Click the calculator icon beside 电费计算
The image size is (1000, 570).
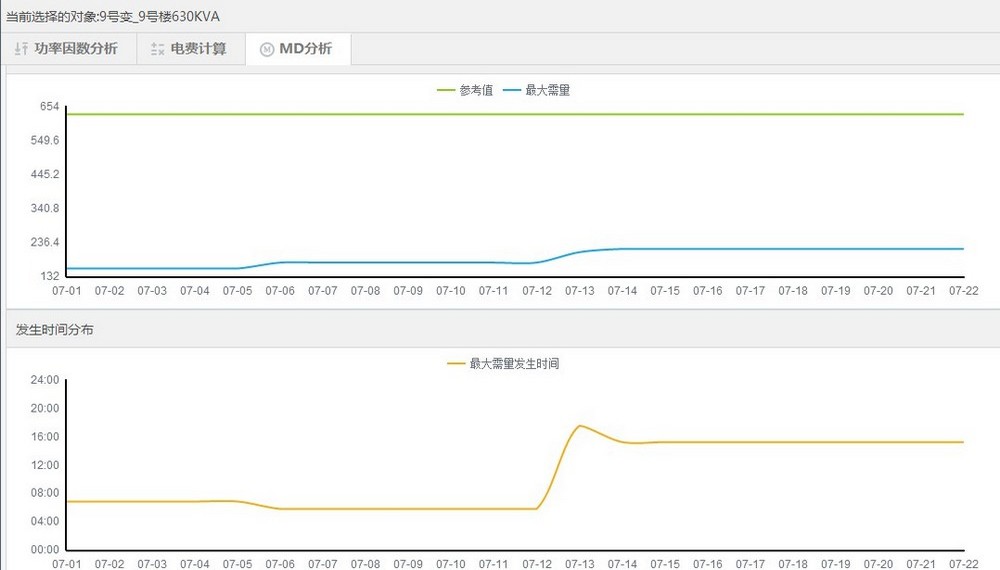[x=157, y=49]
